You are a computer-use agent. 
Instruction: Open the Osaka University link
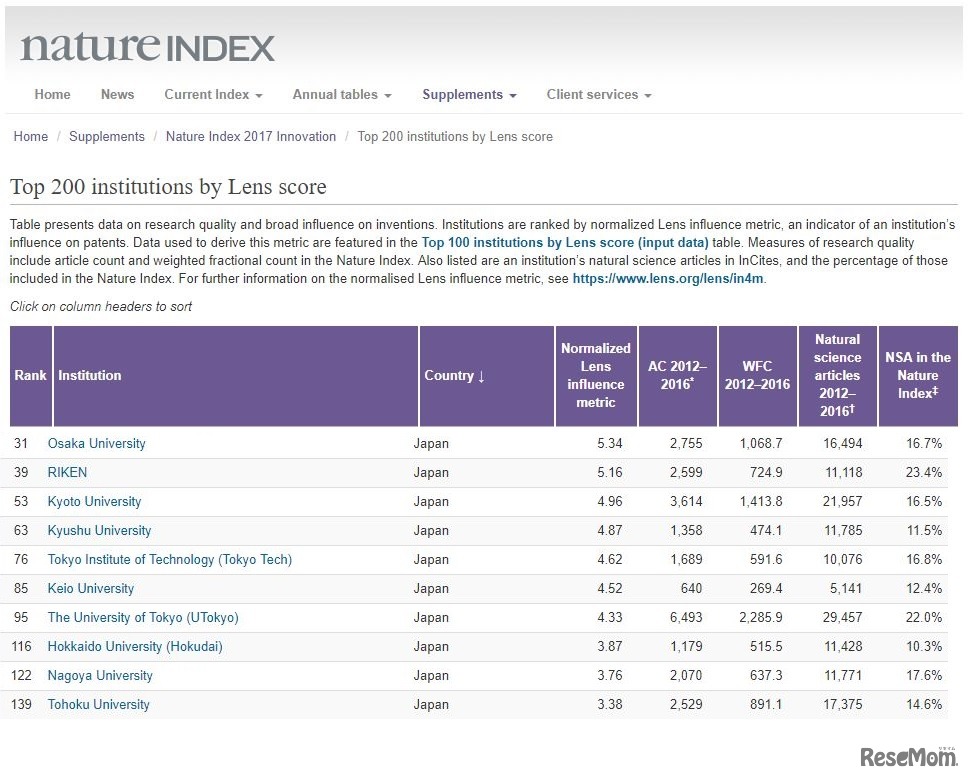pyautogui.click(x=96, y=444)
